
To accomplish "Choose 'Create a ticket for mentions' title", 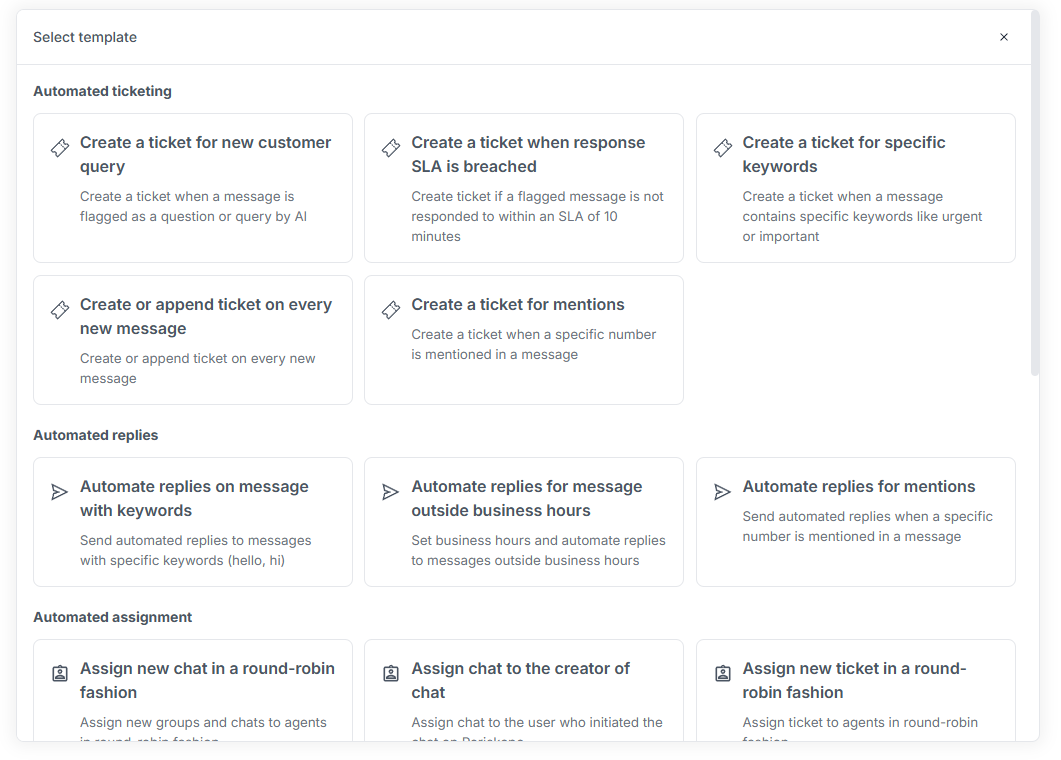I will 518,305.
